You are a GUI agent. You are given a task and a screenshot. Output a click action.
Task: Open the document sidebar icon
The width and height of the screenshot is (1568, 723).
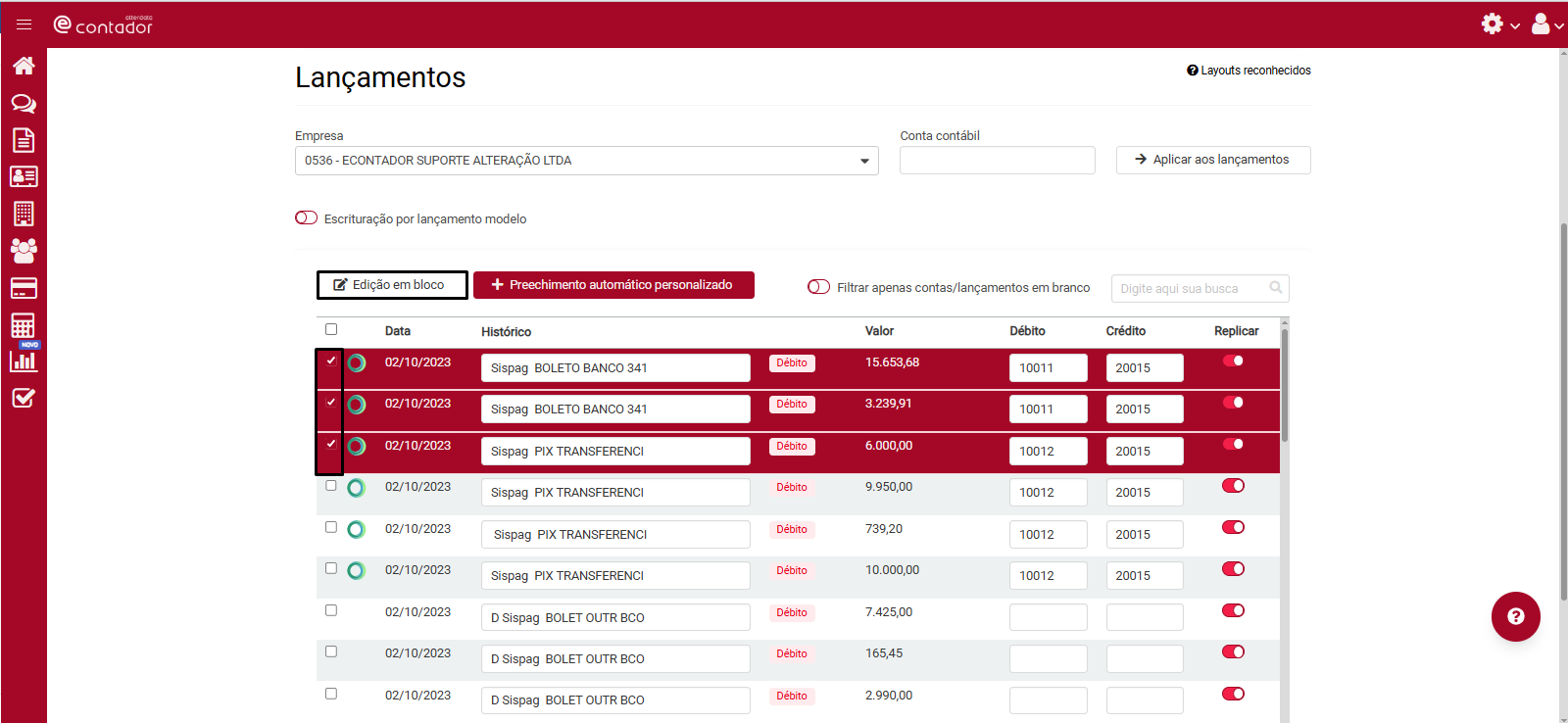[24, 140]
